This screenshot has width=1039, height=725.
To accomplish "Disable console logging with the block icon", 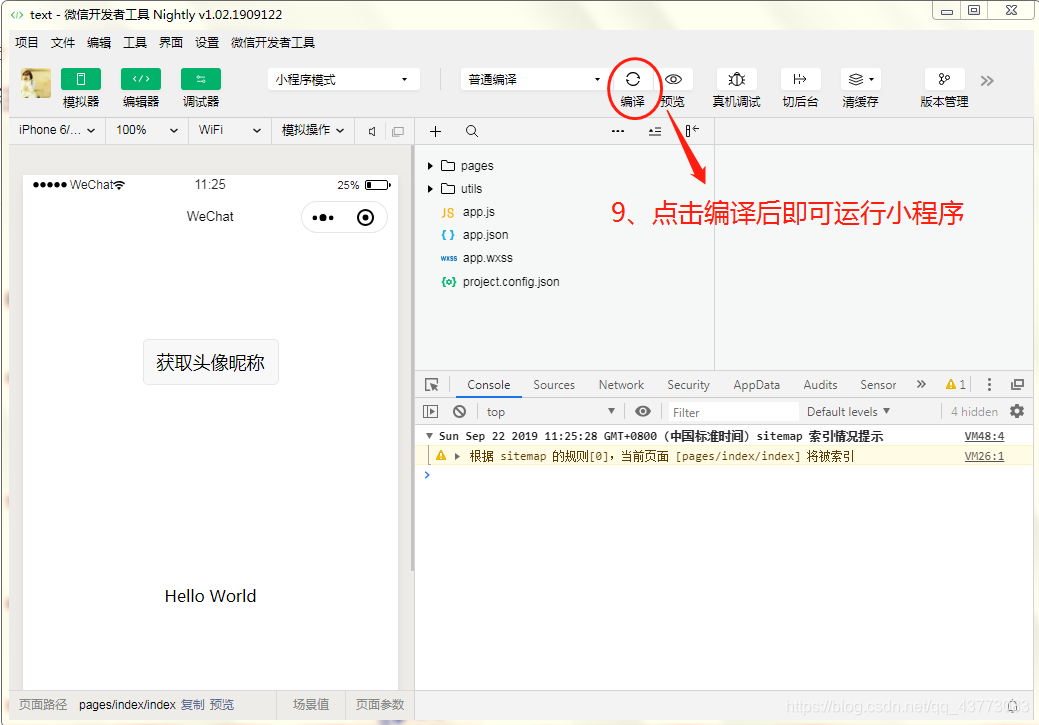I will coord(459,411).
